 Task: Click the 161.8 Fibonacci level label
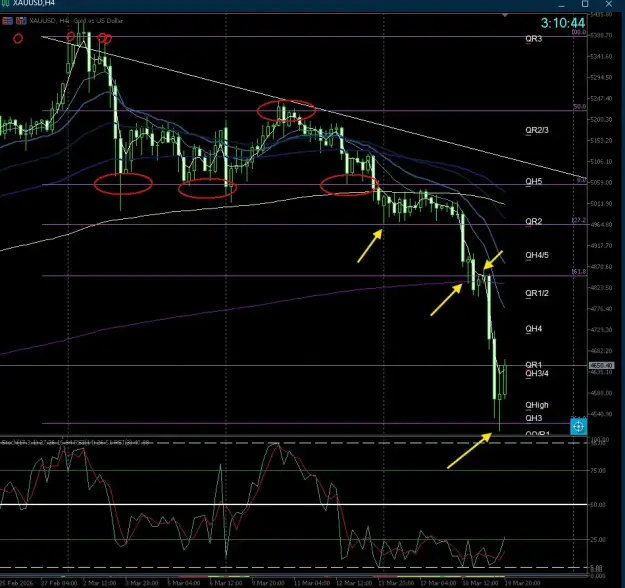point(579,271)
